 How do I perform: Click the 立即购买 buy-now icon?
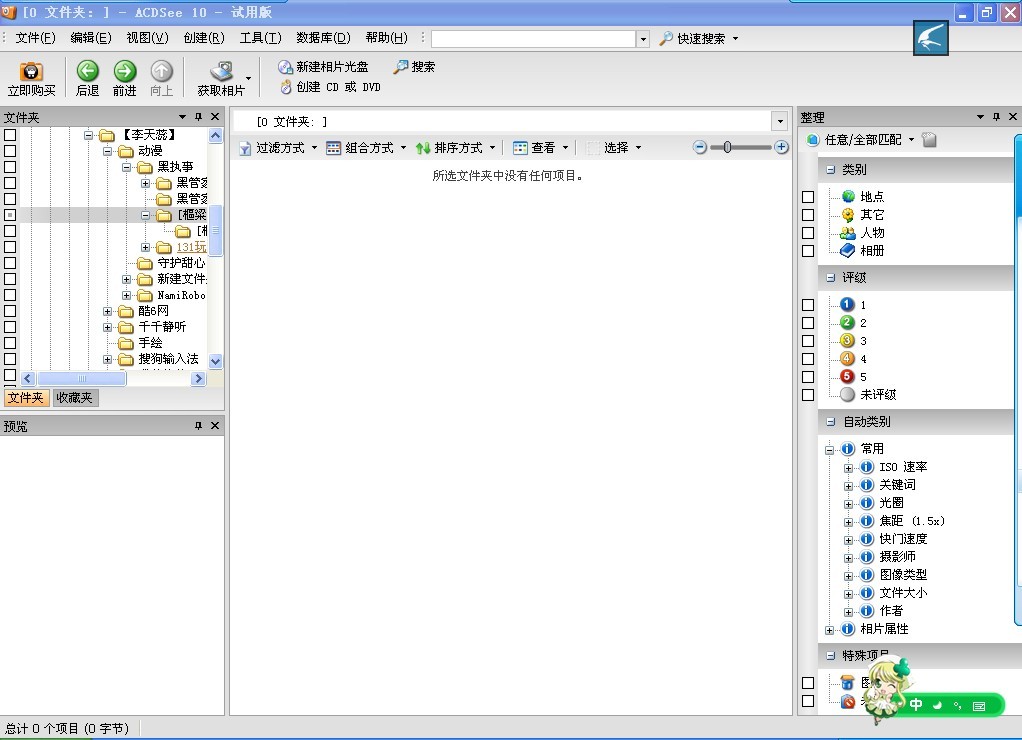pyautogui.click(x=31, y=72)
